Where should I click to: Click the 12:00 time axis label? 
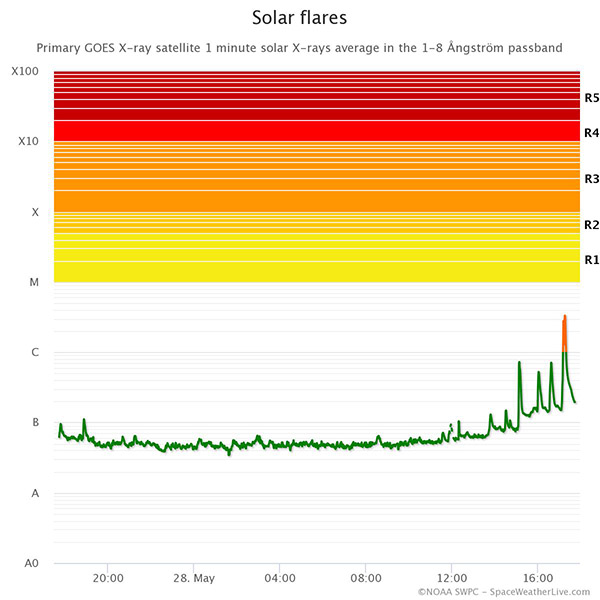click(452, 578)
